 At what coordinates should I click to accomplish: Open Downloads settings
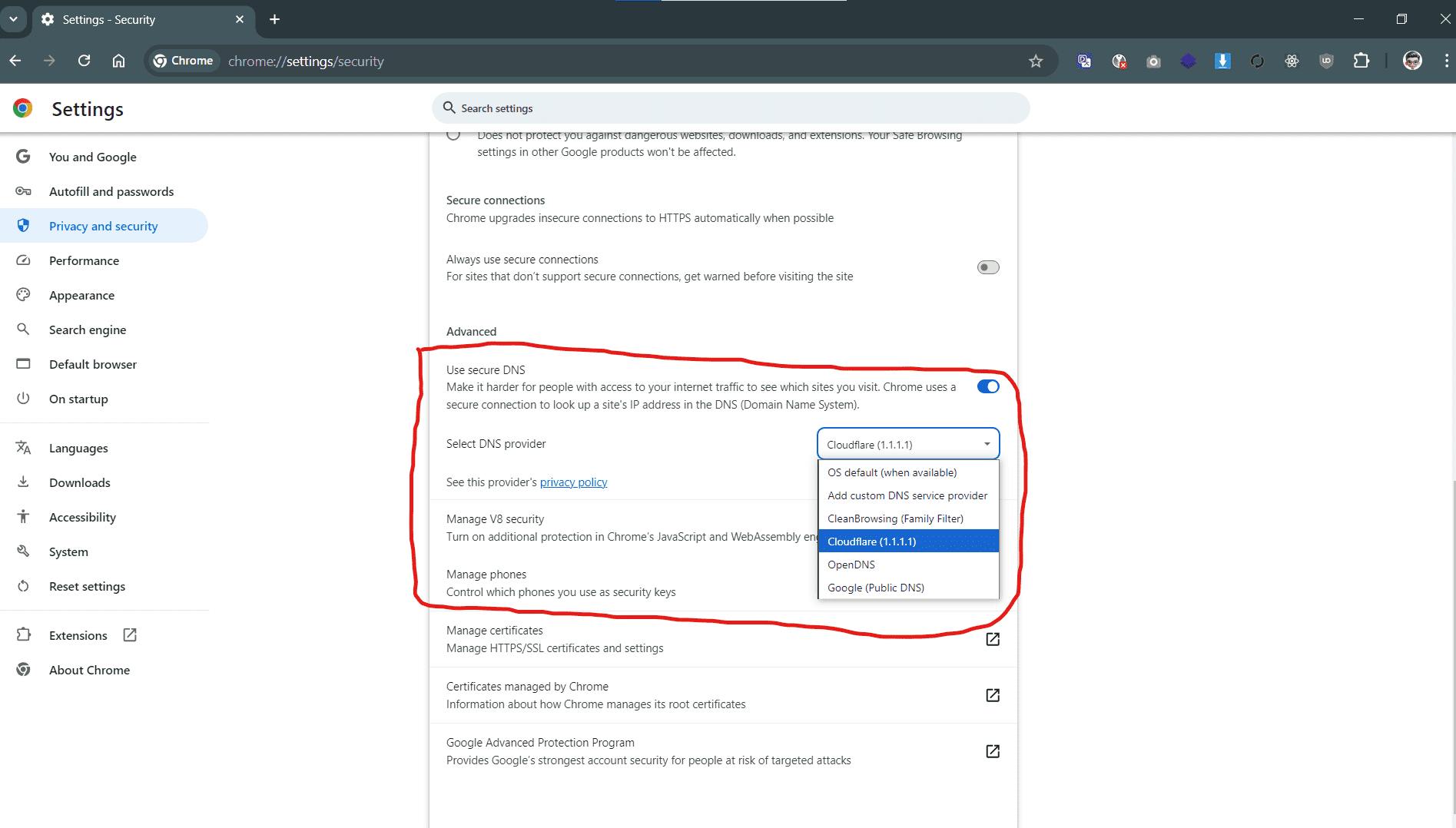tap(104, 482)
